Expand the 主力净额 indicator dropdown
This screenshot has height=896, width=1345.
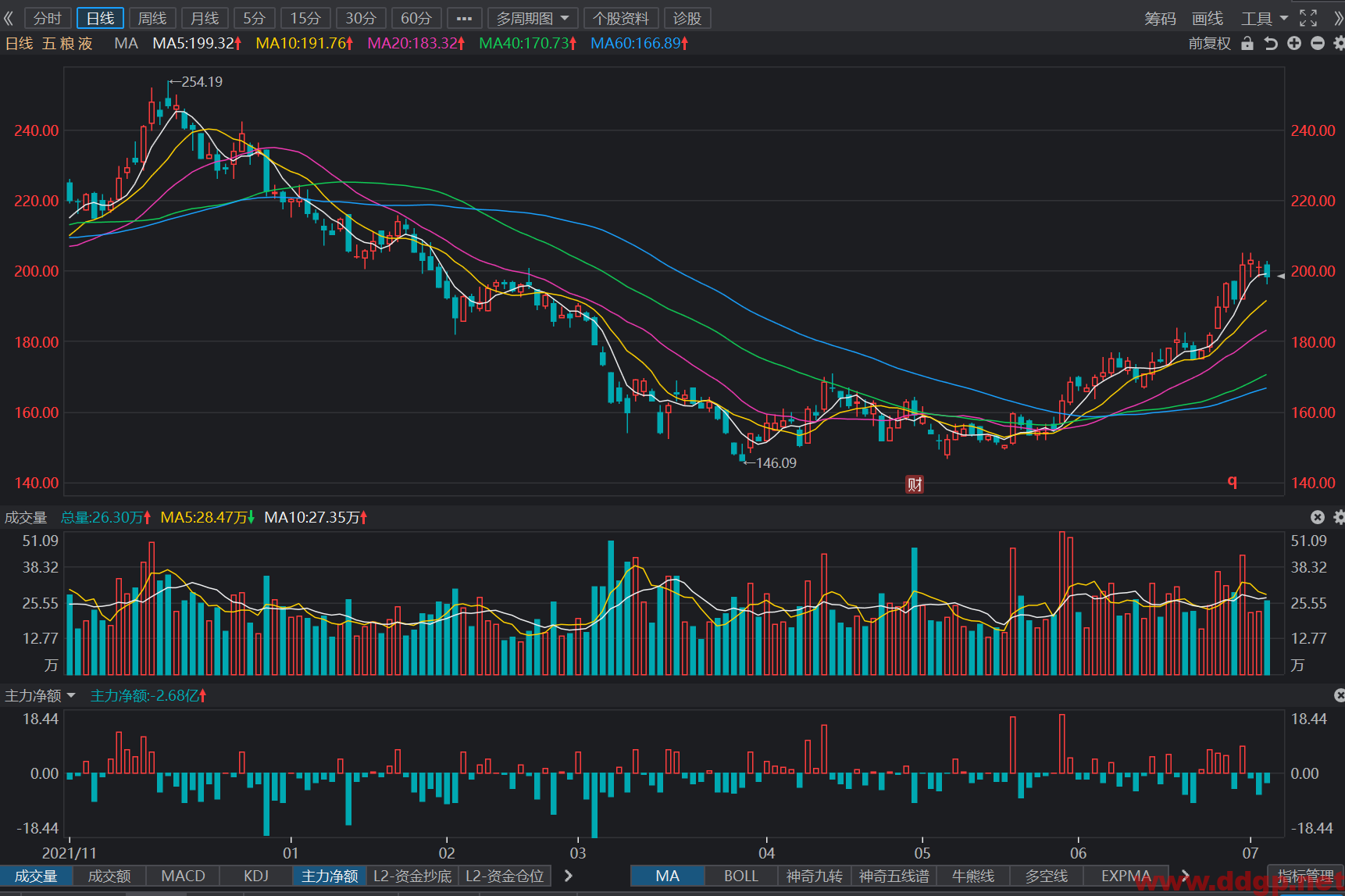pos(41,695)
